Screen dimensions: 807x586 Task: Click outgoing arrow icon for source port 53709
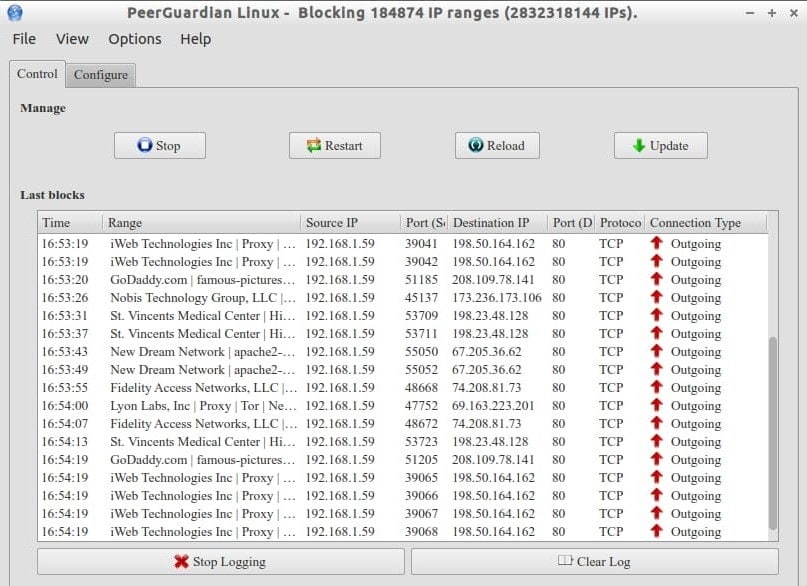point(656,315)
